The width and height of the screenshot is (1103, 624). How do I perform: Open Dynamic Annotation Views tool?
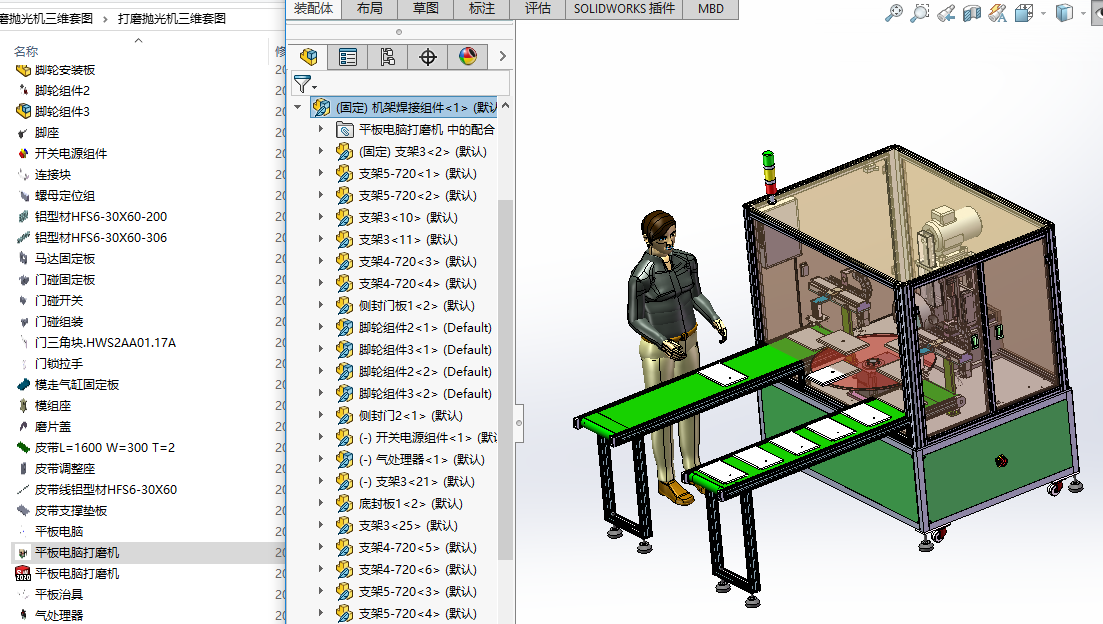(x=997, y=12)
